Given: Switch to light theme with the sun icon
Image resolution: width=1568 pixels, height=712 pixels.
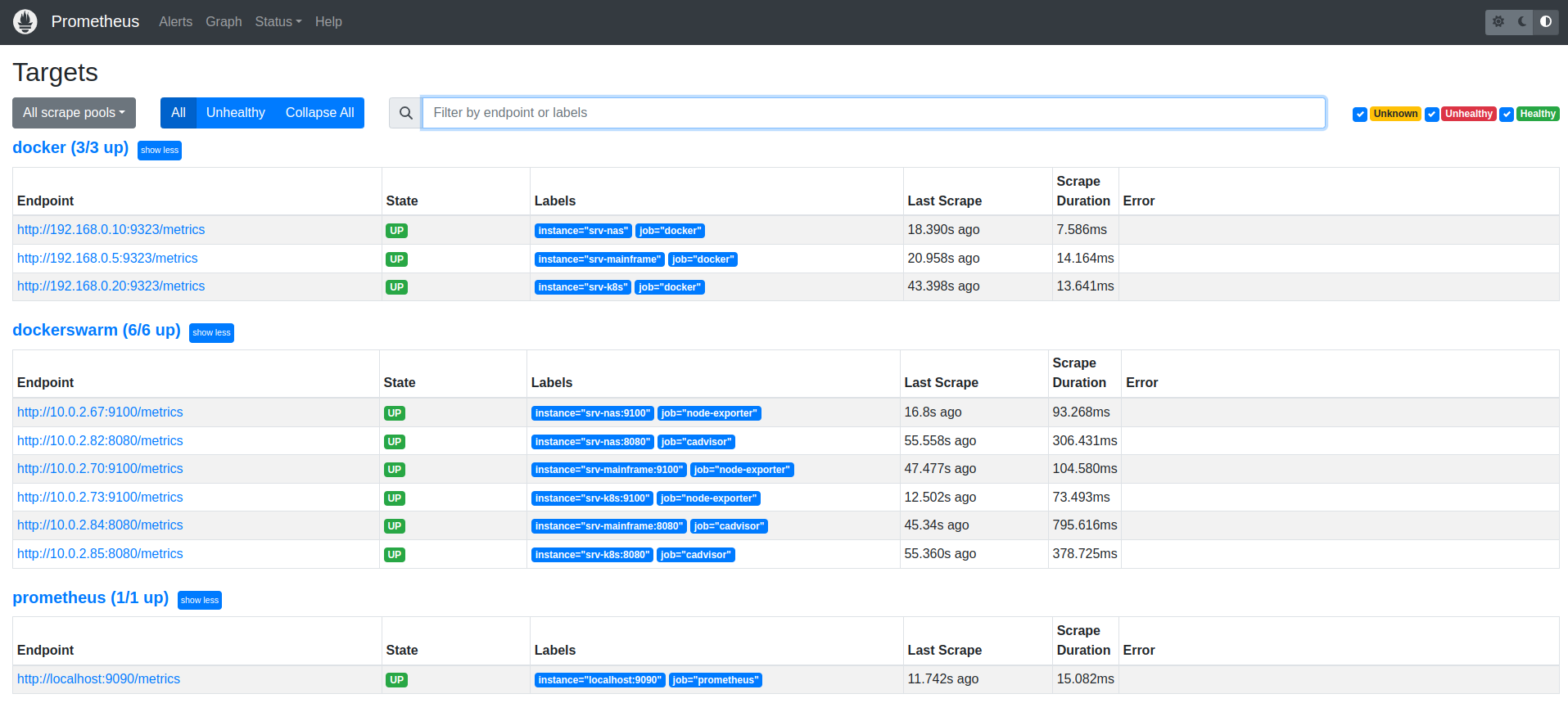Looking at the screenshot, I should click(1498, 22).
